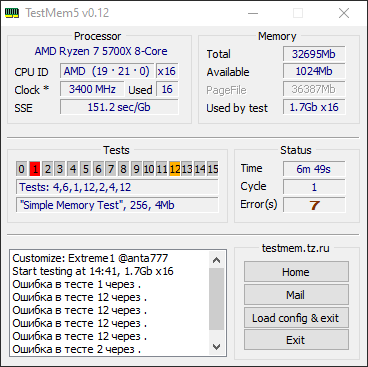Select test indicator box 7
Viewport: 368px width, 367px height.
tap(111, 169)
